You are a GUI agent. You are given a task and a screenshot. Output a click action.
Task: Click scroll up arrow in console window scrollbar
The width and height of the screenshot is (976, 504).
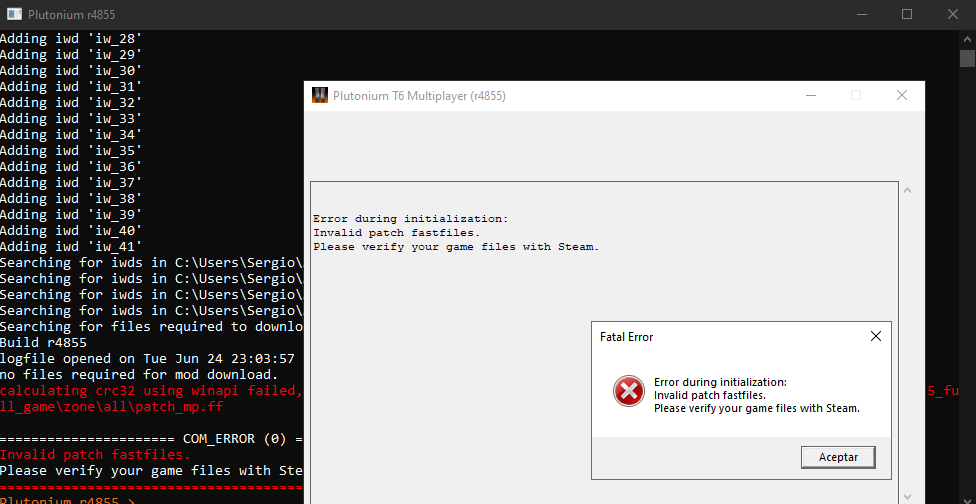(x=967, y=39)
